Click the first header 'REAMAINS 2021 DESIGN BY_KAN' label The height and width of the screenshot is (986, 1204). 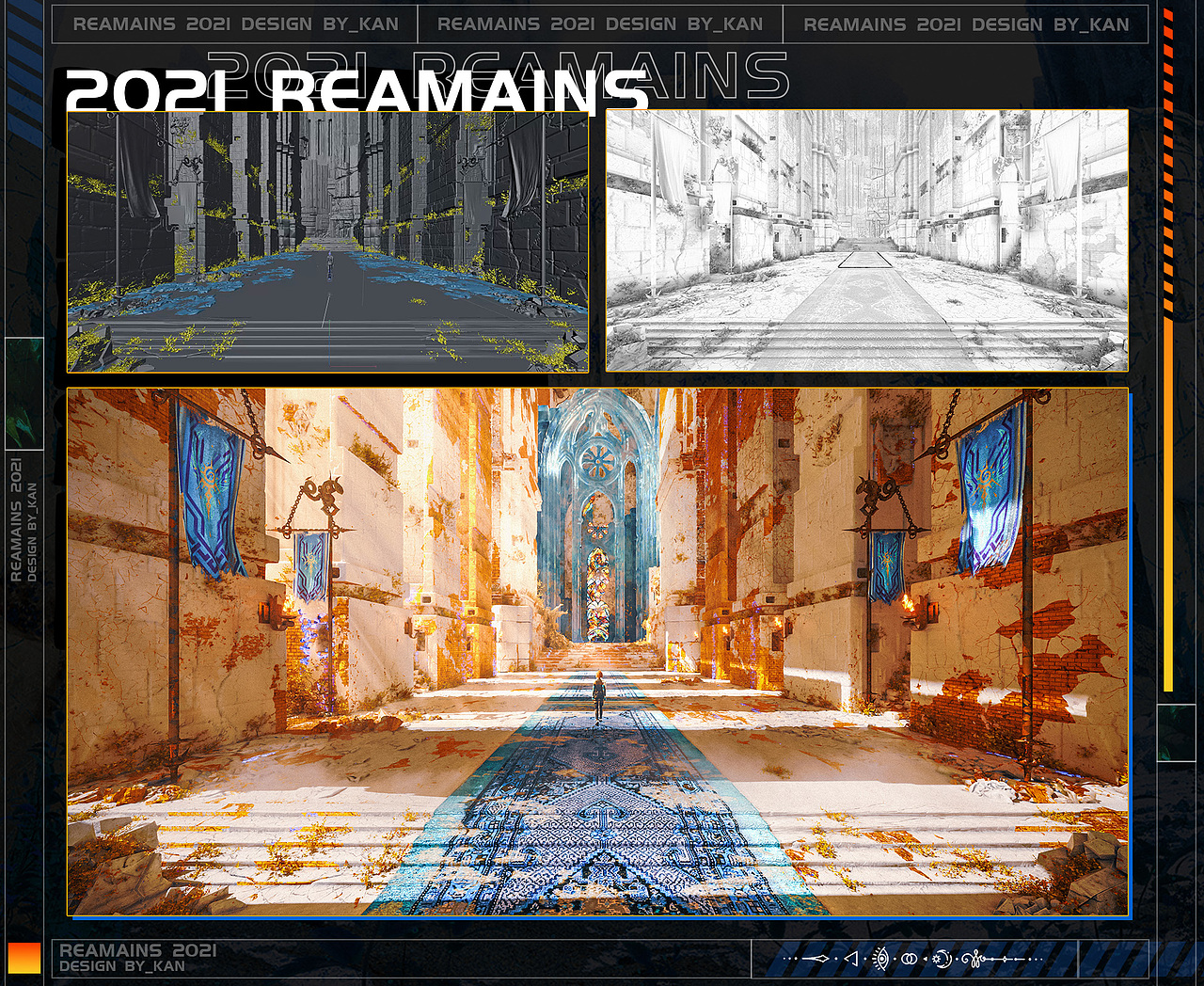(x=235, y=24)
